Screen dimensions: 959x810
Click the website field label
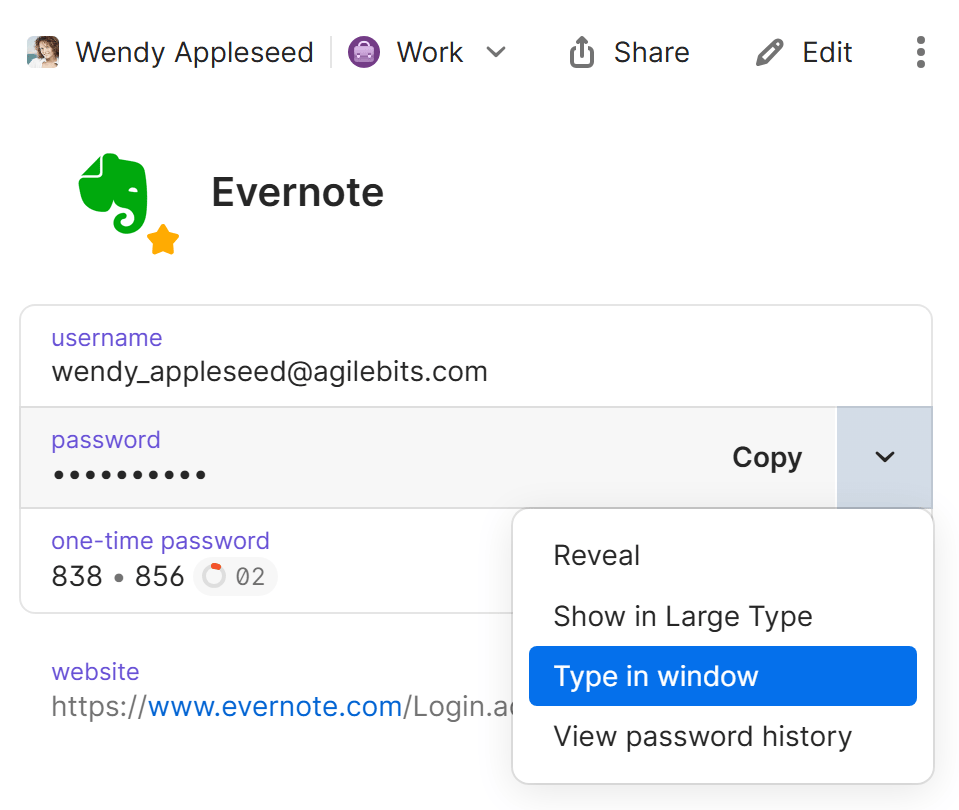(95, 672)
